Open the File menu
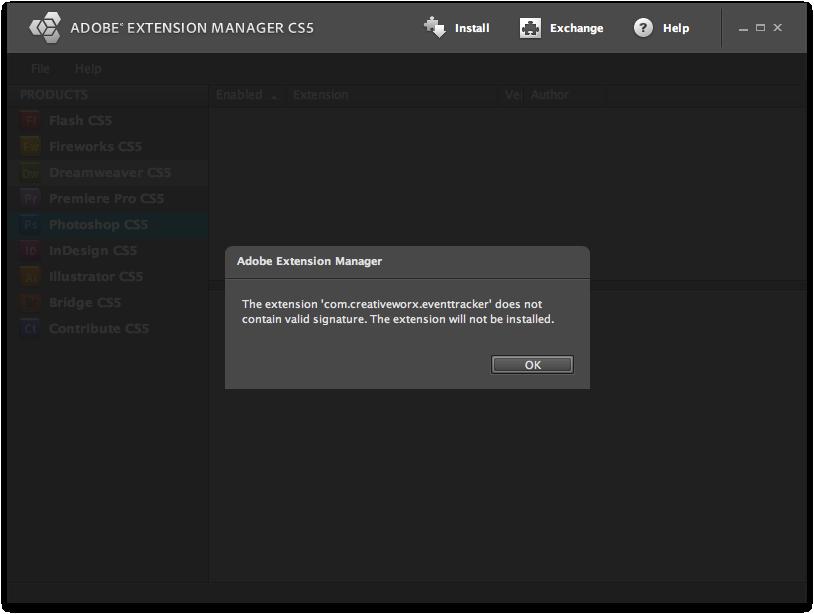The height and width of the screenshot is (614, 814). [x=38, y=69]
